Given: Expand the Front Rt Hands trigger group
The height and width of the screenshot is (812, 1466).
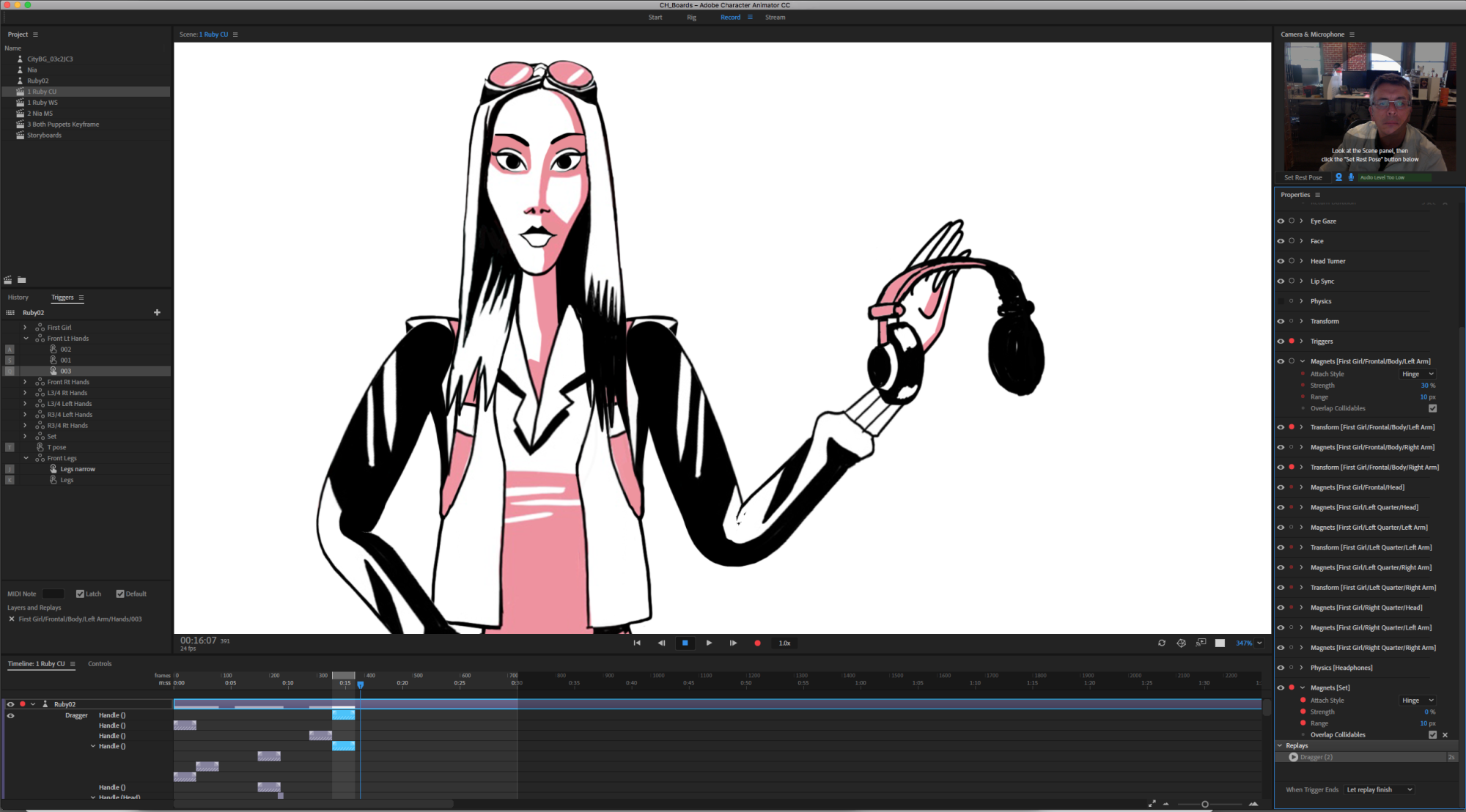Looking at the screenshot, I should [25, 382].
